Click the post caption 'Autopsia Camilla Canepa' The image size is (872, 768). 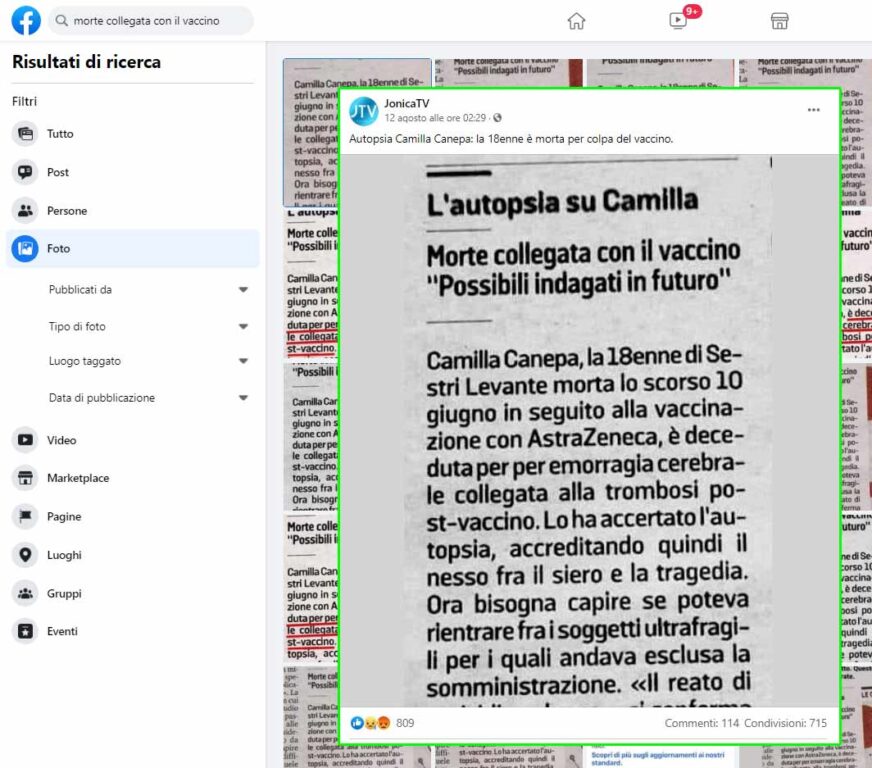[x=511, y=139]
